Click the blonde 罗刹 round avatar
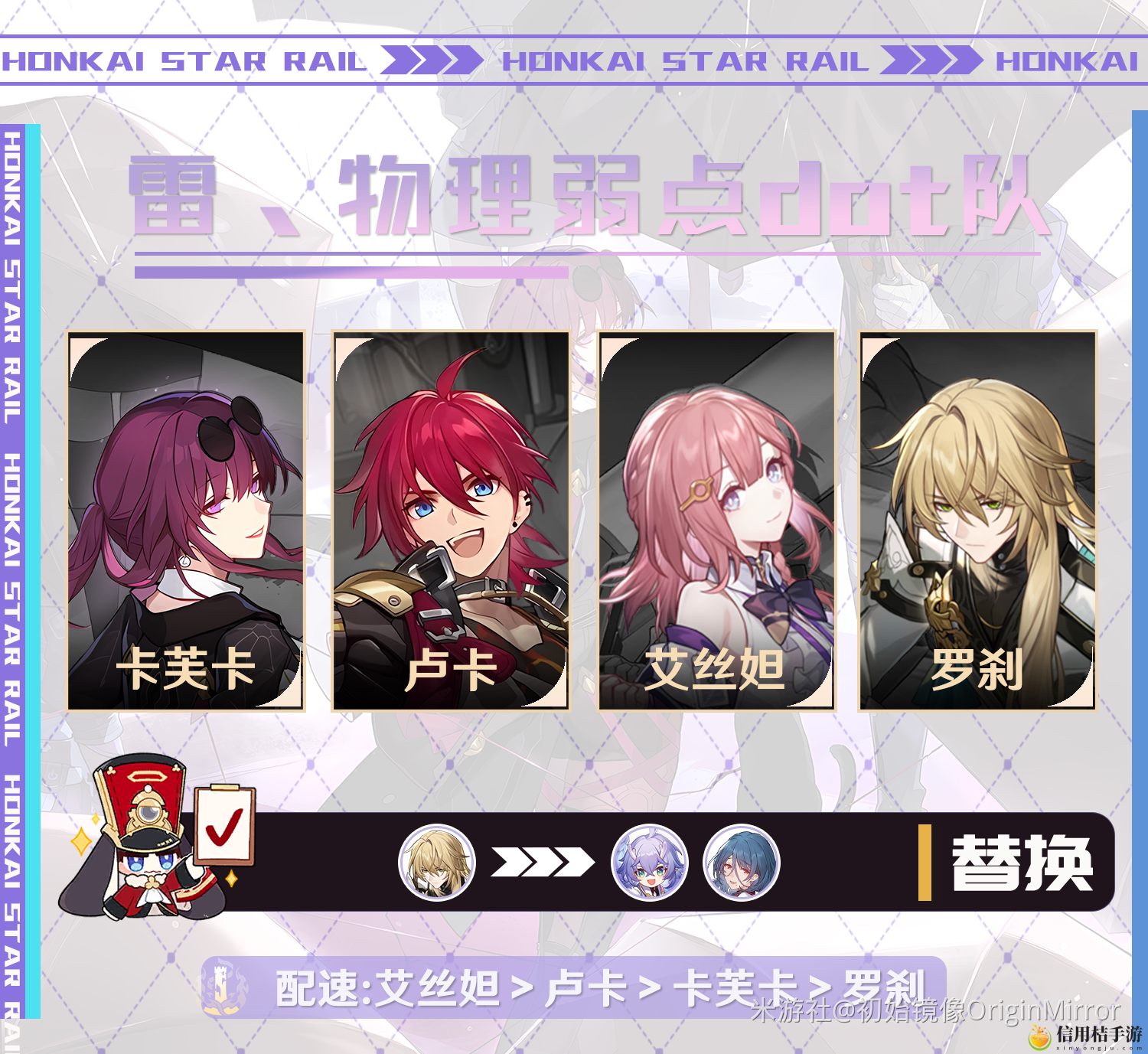Screen dimensions: 1148x1054 (437, 862)
